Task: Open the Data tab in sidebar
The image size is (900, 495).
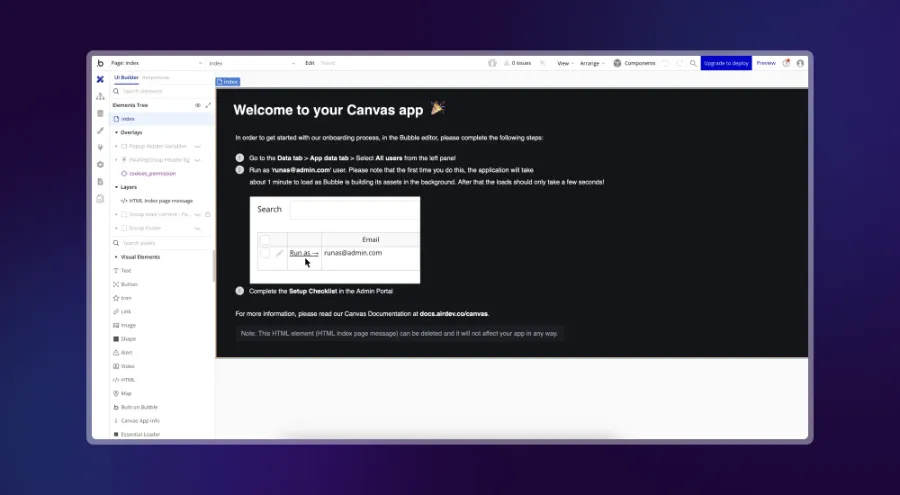Action: click(100, 113)
